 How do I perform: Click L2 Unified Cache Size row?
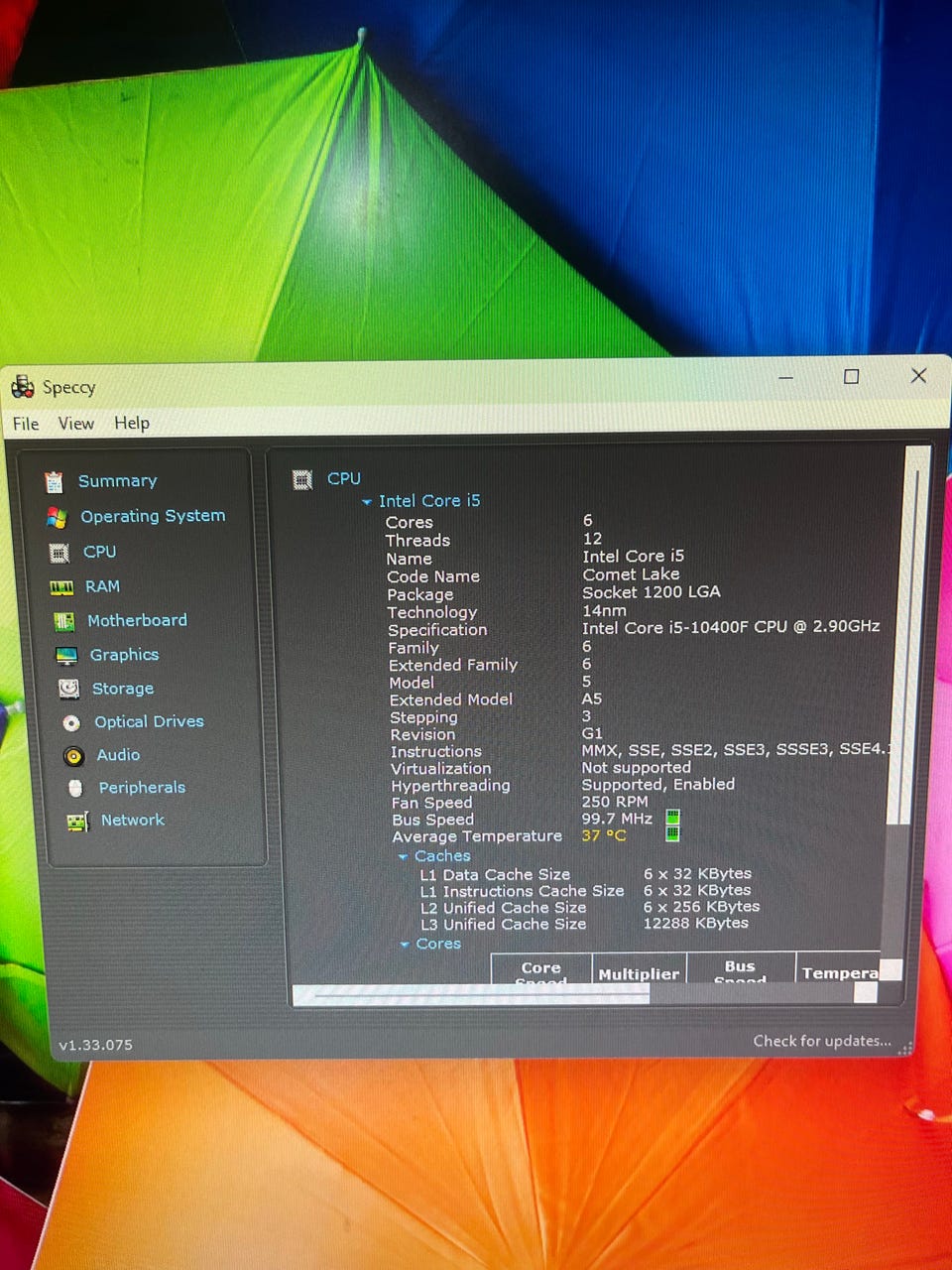pos(589,908)
